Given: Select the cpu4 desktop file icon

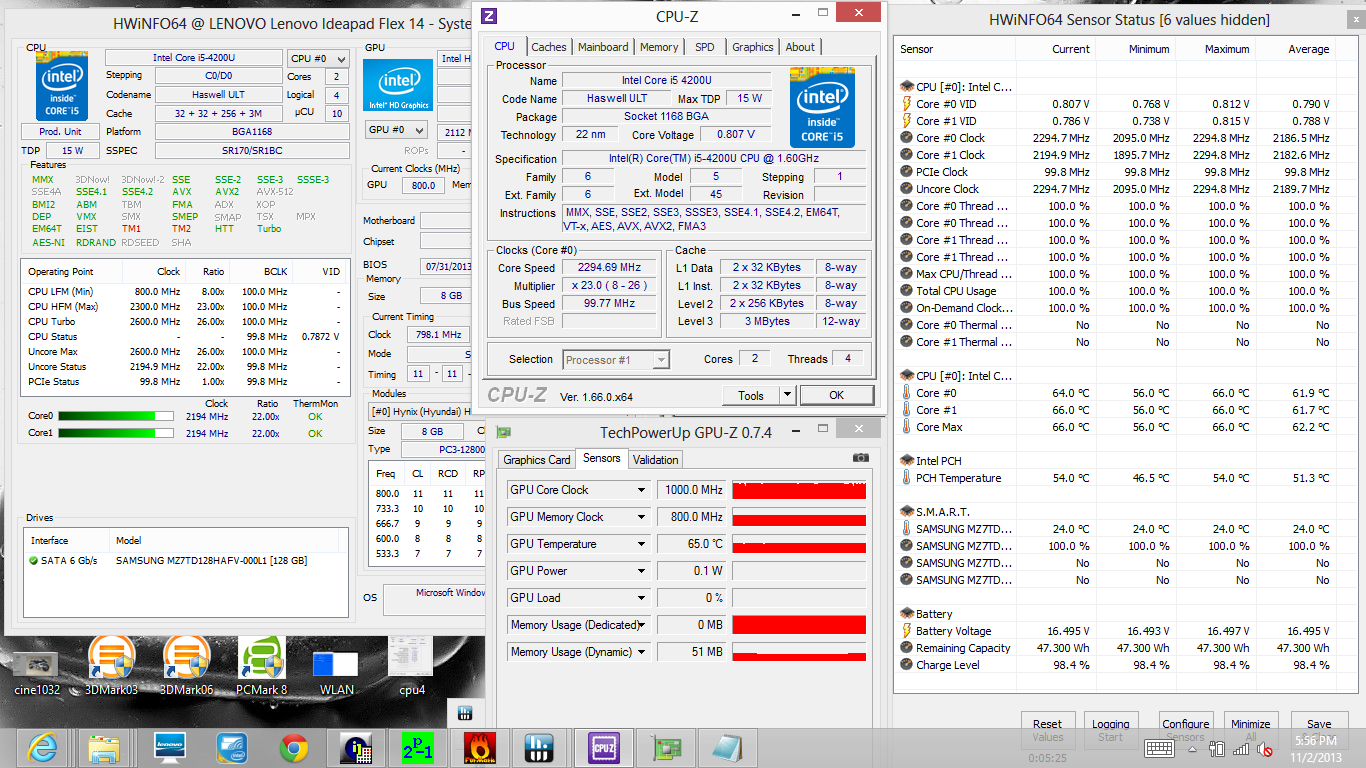Looking at the screenshot, I should 411,668.
